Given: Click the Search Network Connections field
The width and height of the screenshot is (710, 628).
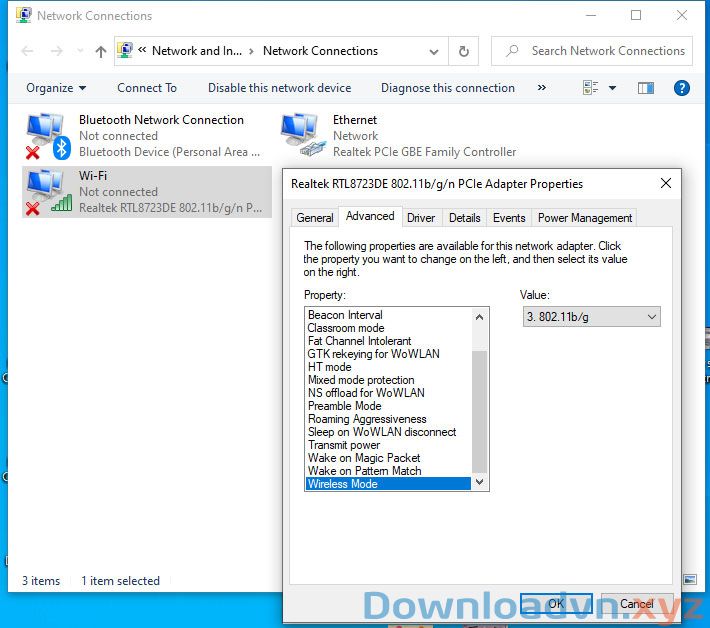Looking at the screenshot, I should [x=592, y=51].
